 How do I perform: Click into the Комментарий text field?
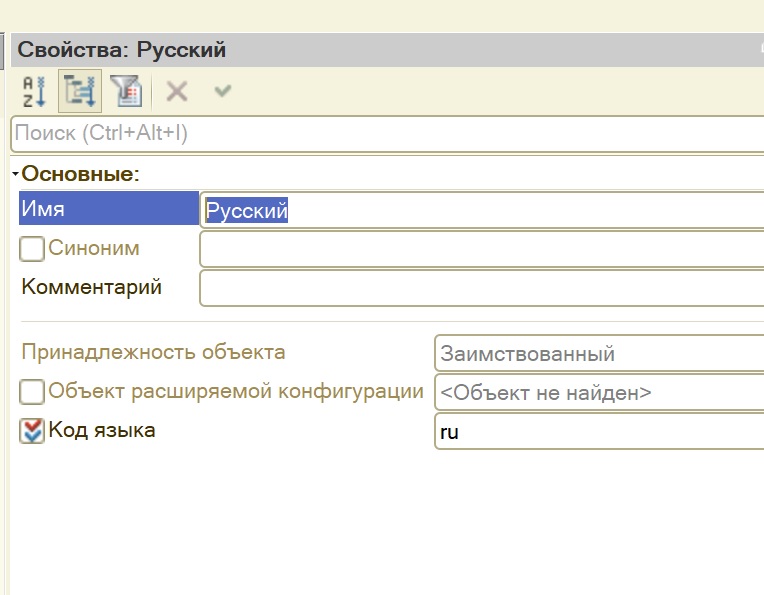[x=482, y=288]
